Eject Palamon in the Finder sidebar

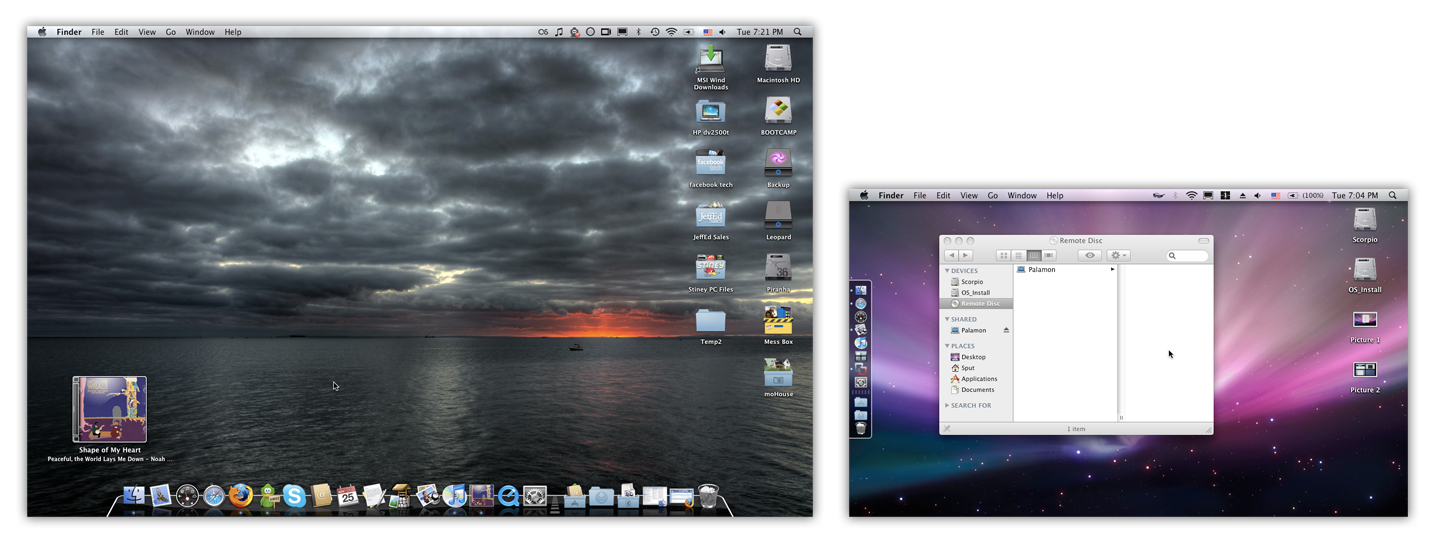[1006, 330]
